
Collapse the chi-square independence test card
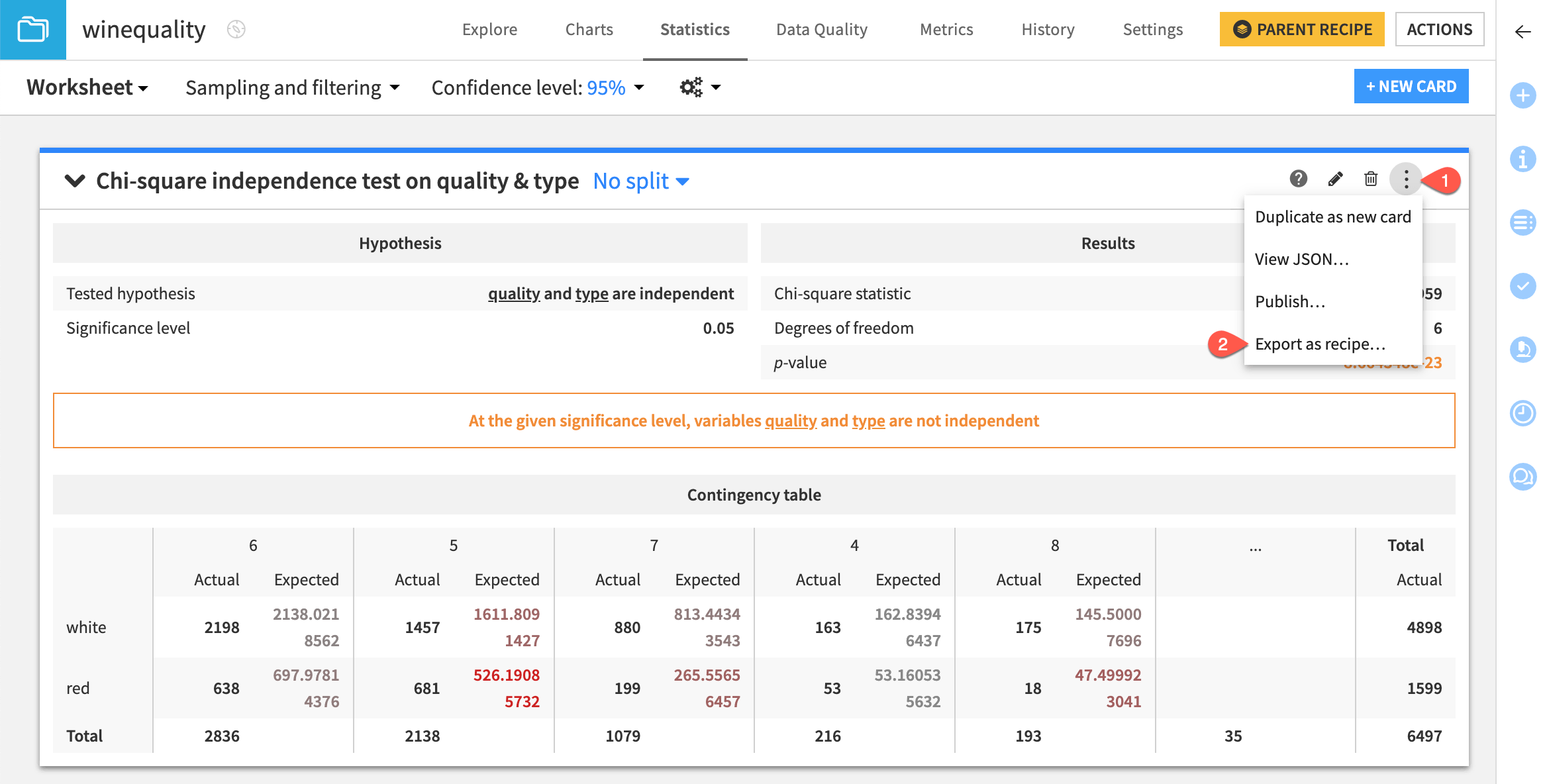click(x=75, y=181)
